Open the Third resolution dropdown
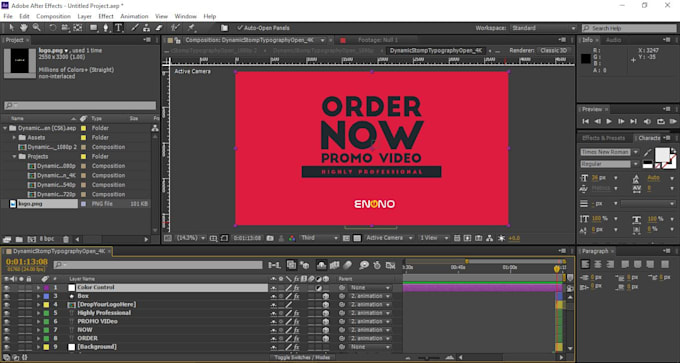This screenshot has height=363, width=680. tap(319, 238)
